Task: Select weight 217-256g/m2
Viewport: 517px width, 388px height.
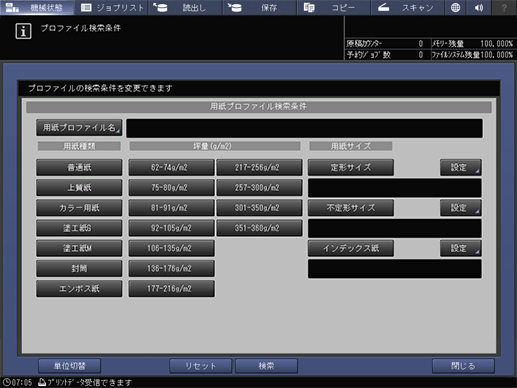Action: coord(259,167)
